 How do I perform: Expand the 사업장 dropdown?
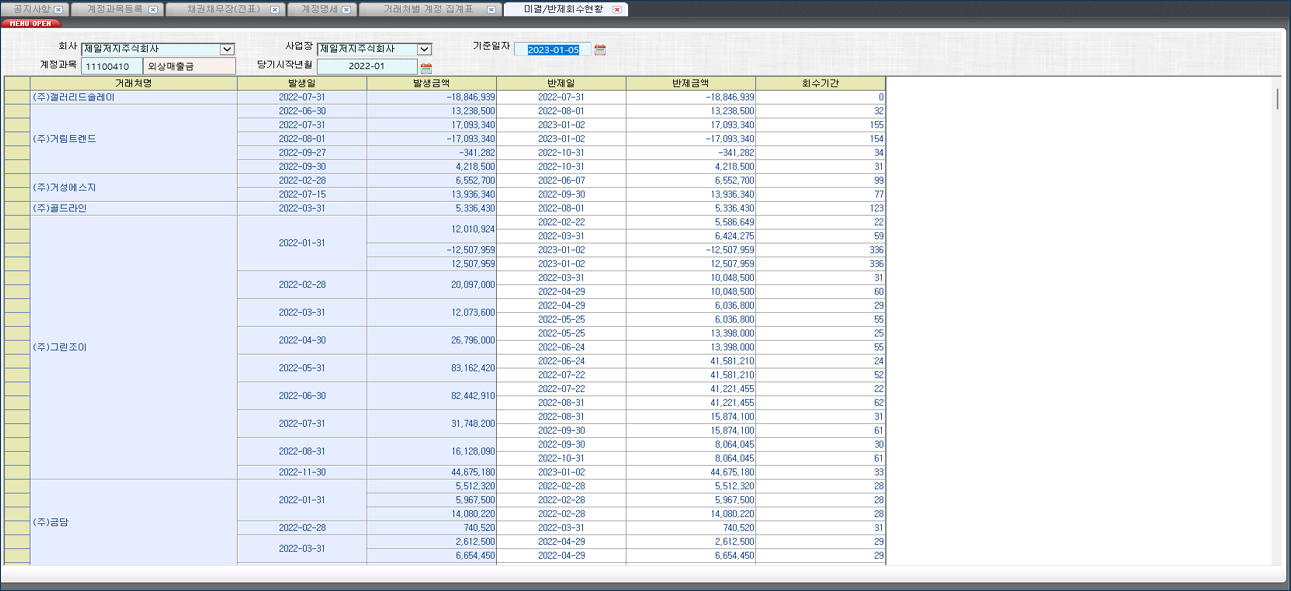pyautogui.click(x=424, y=49)
